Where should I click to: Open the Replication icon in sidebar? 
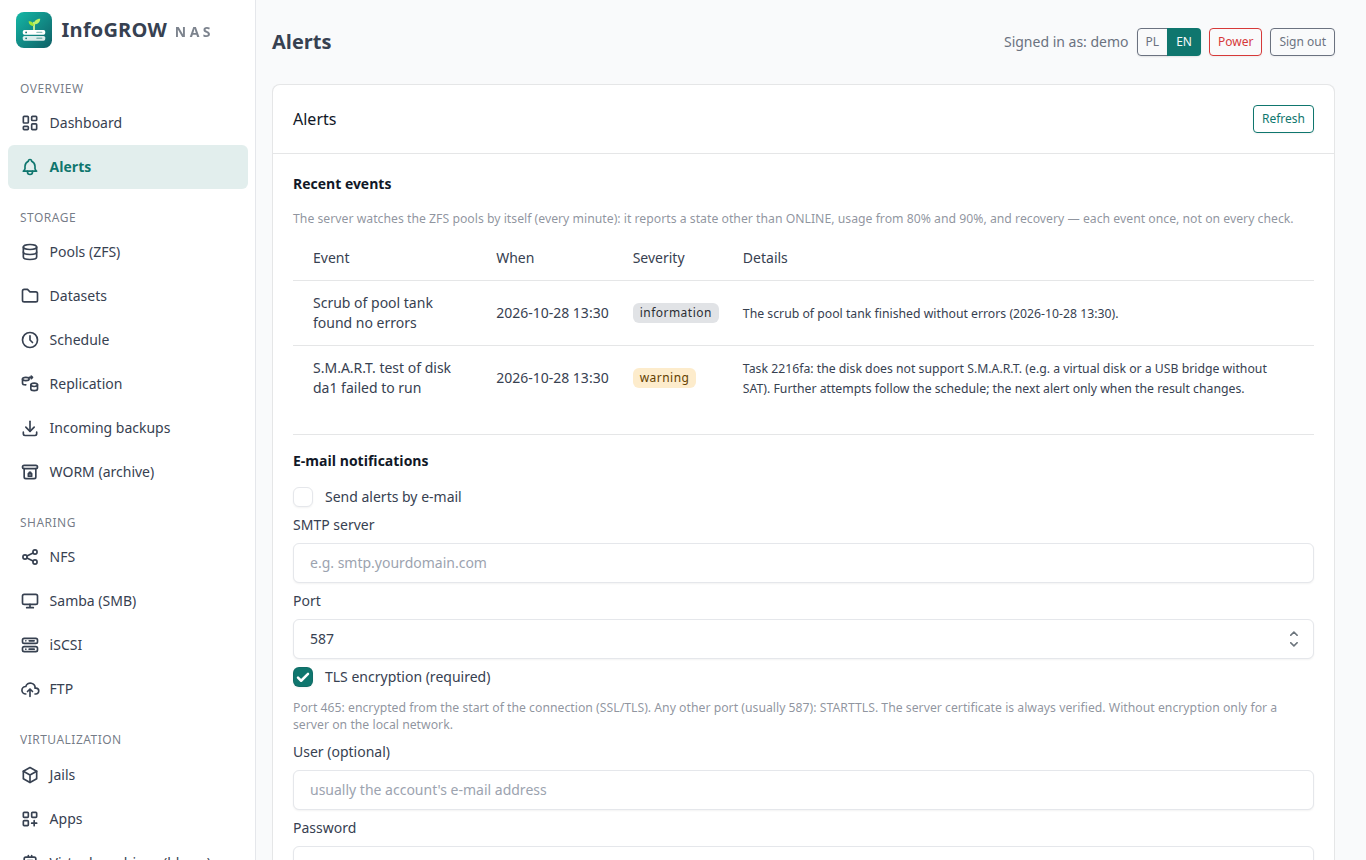tap(30, 384)
